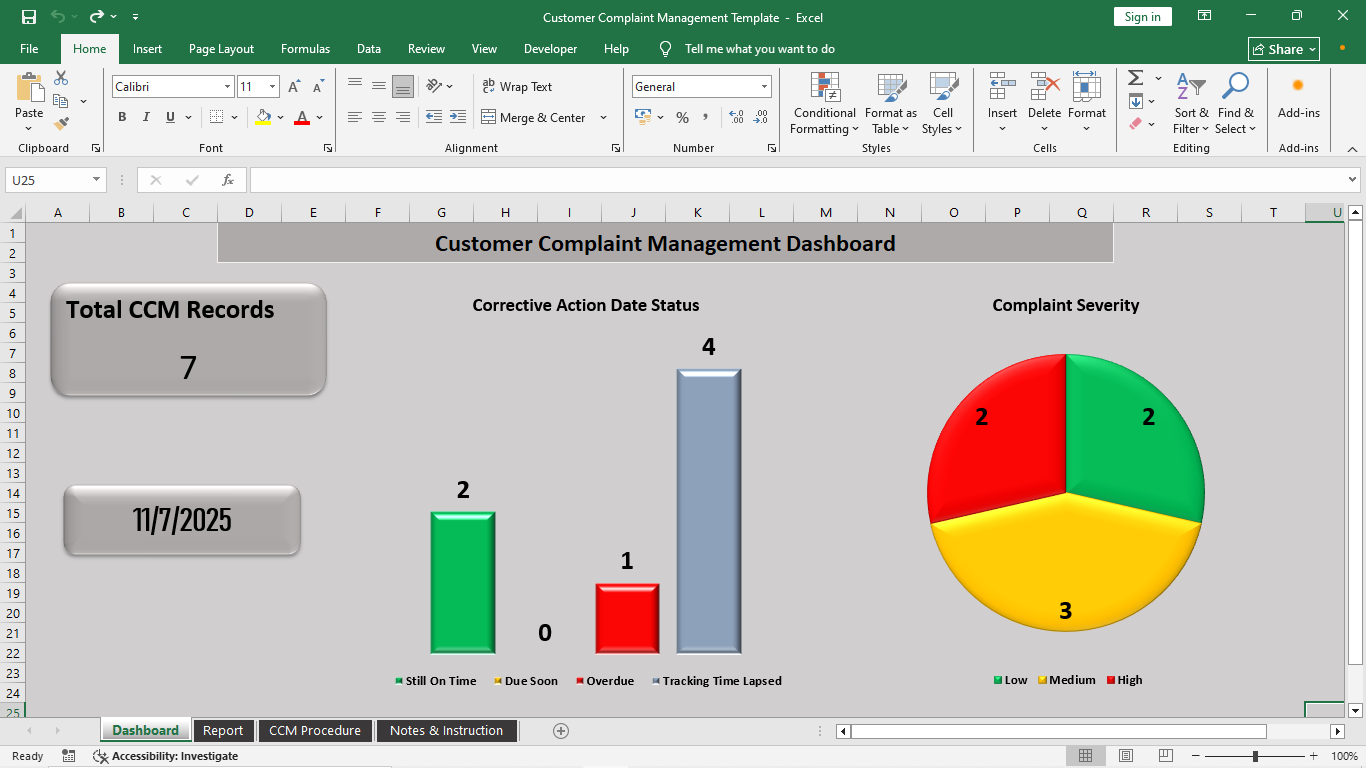Open the CCM Procedure sheet tab
The width and height of the screenshot is (1366, 768).
coord(315,731)
